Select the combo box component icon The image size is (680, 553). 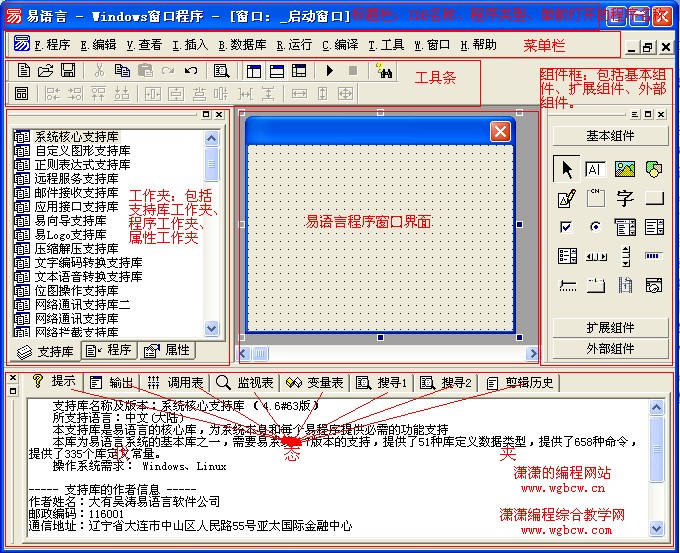(625, 227)
